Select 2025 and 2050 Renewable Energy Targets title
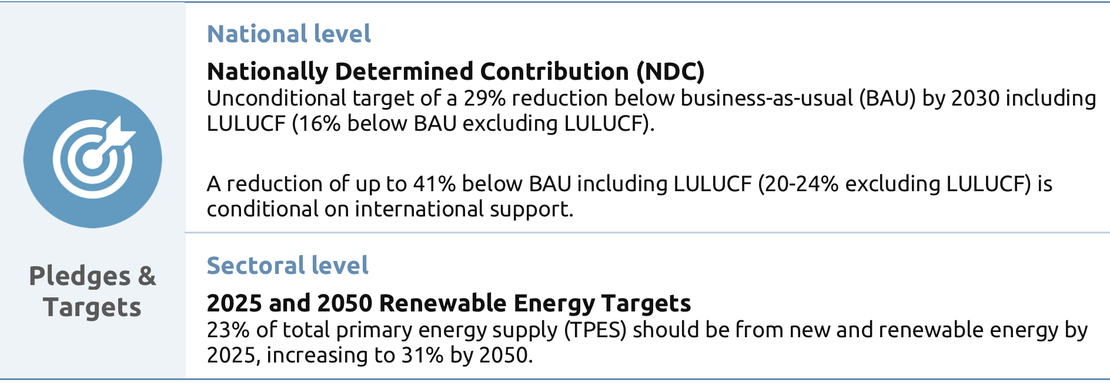Viewport: 1110px width, 383px height. (x=449, y=304)
